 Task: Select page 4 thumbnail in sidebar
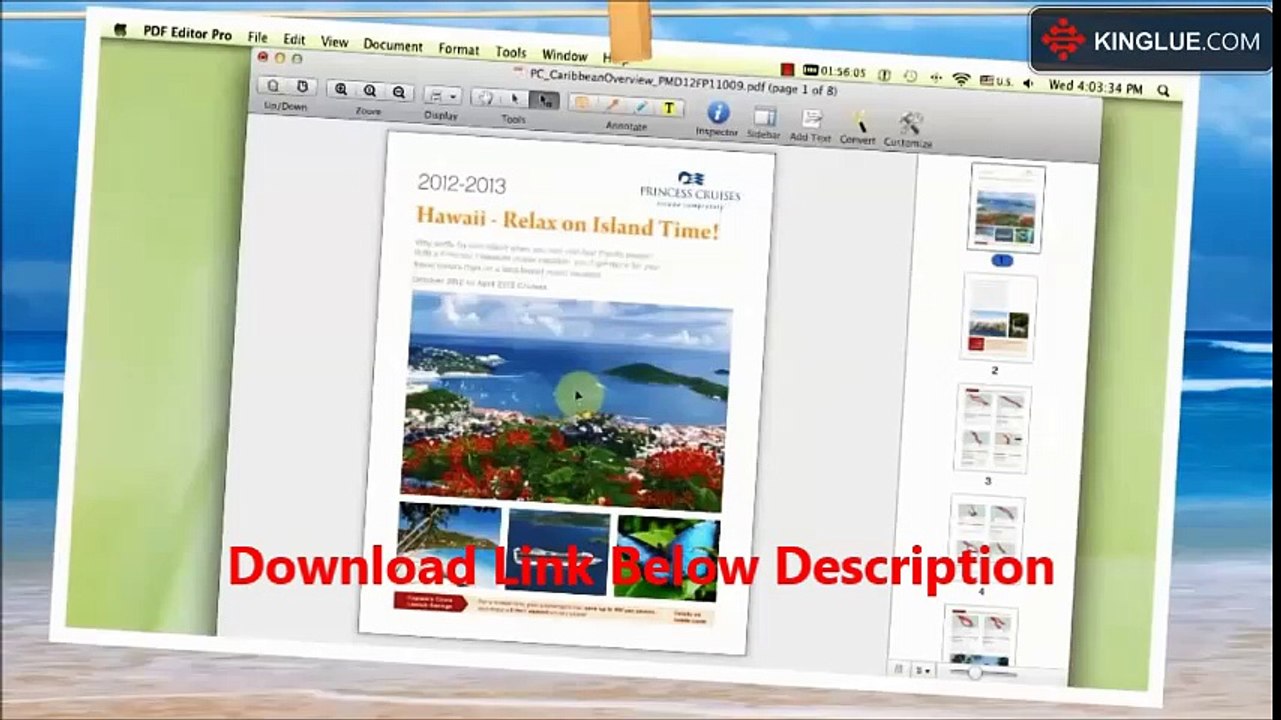click(x=986, y=540)
